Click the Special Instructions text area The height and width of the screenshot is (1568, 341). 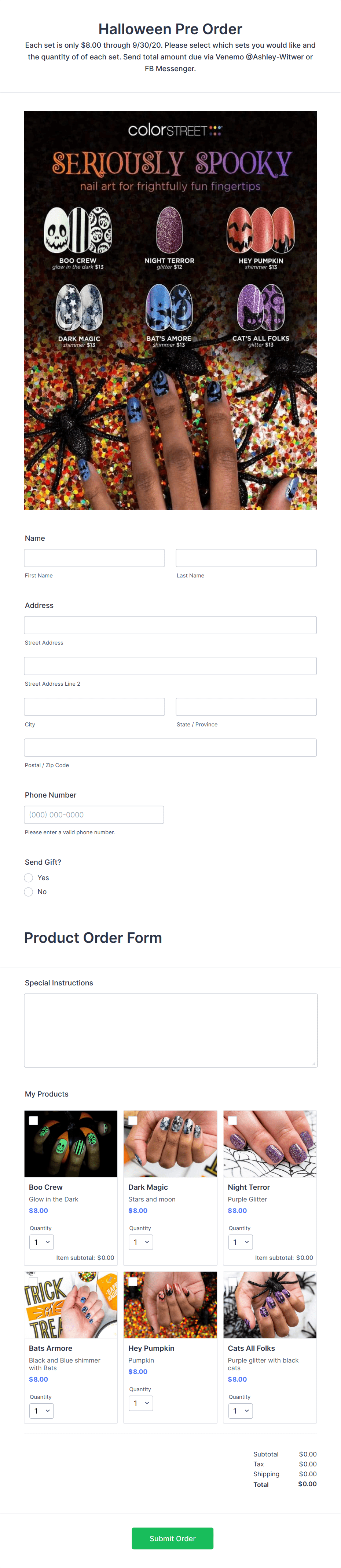coord(170,1030)
